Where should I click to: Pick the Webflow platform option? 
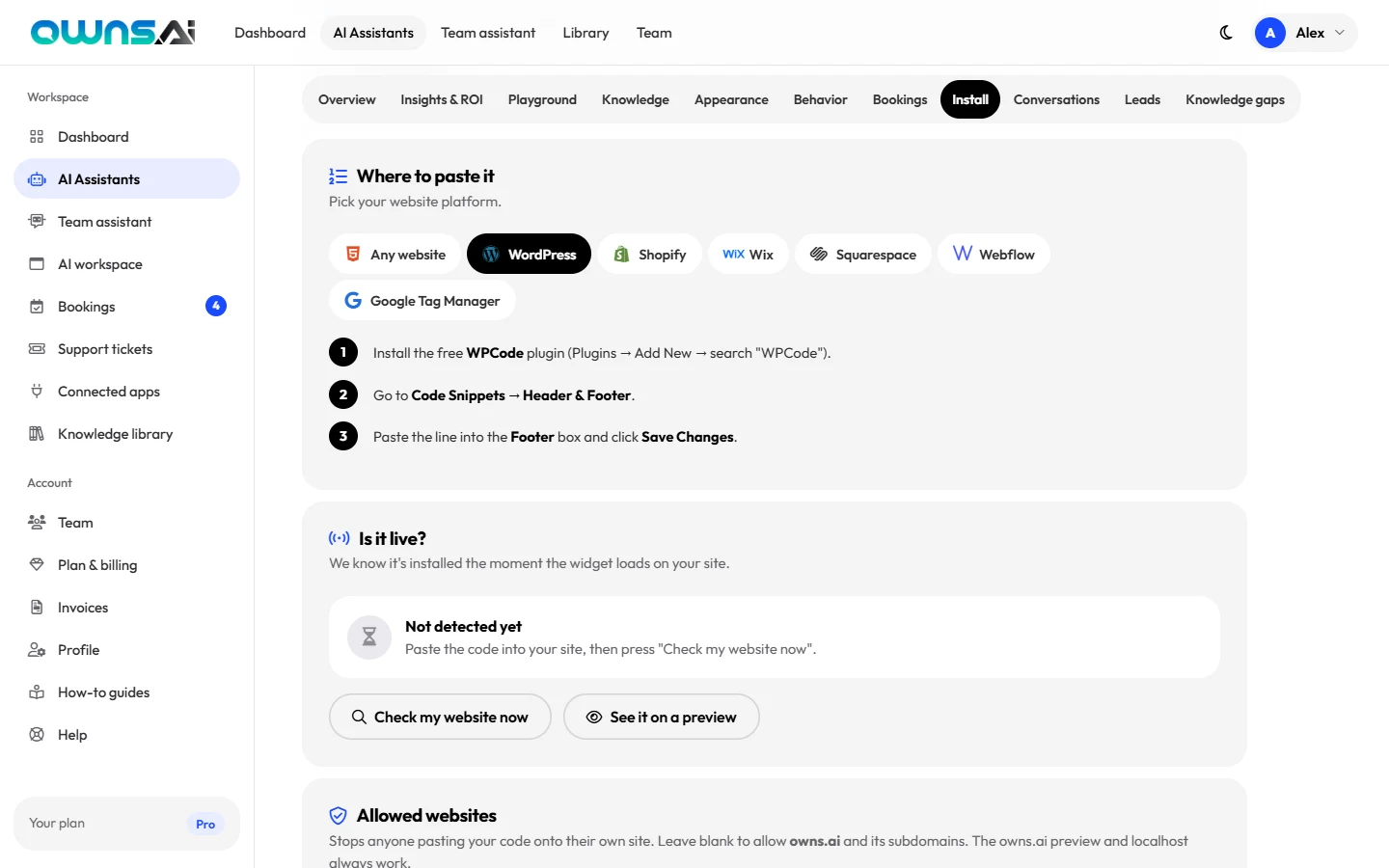994,255
